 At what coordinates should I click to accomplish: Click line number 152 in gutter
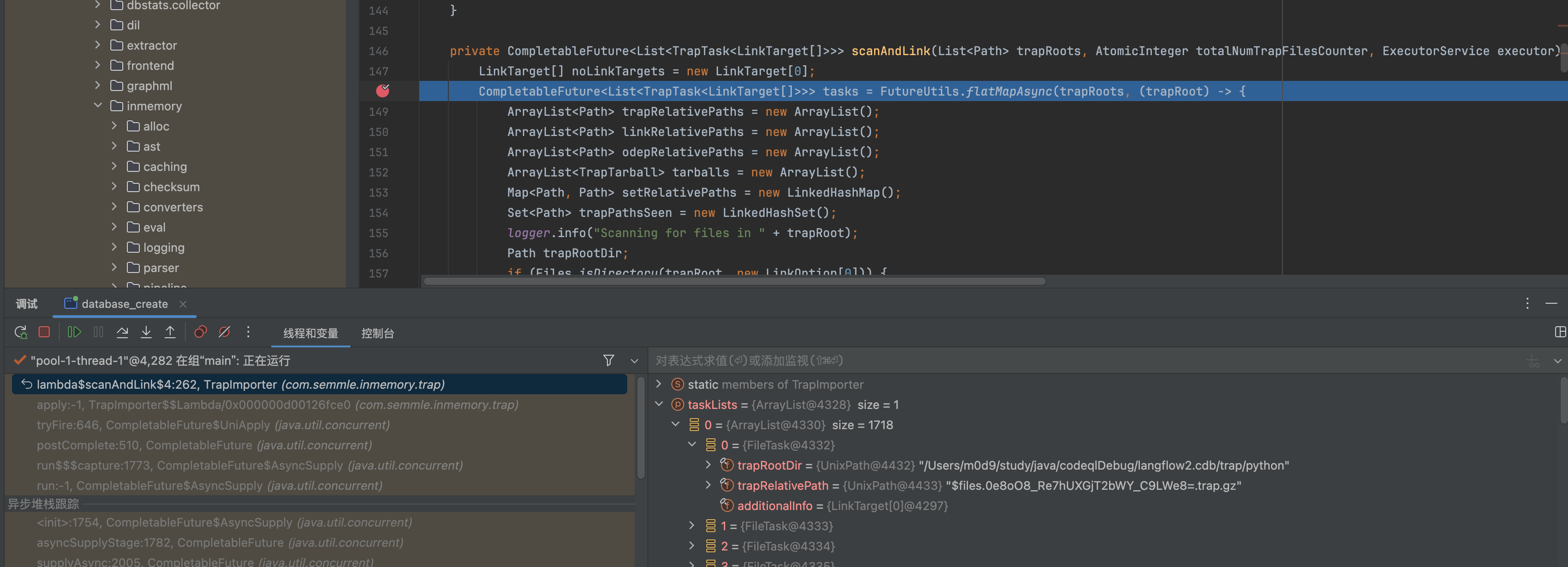click(x=378, y=172)
